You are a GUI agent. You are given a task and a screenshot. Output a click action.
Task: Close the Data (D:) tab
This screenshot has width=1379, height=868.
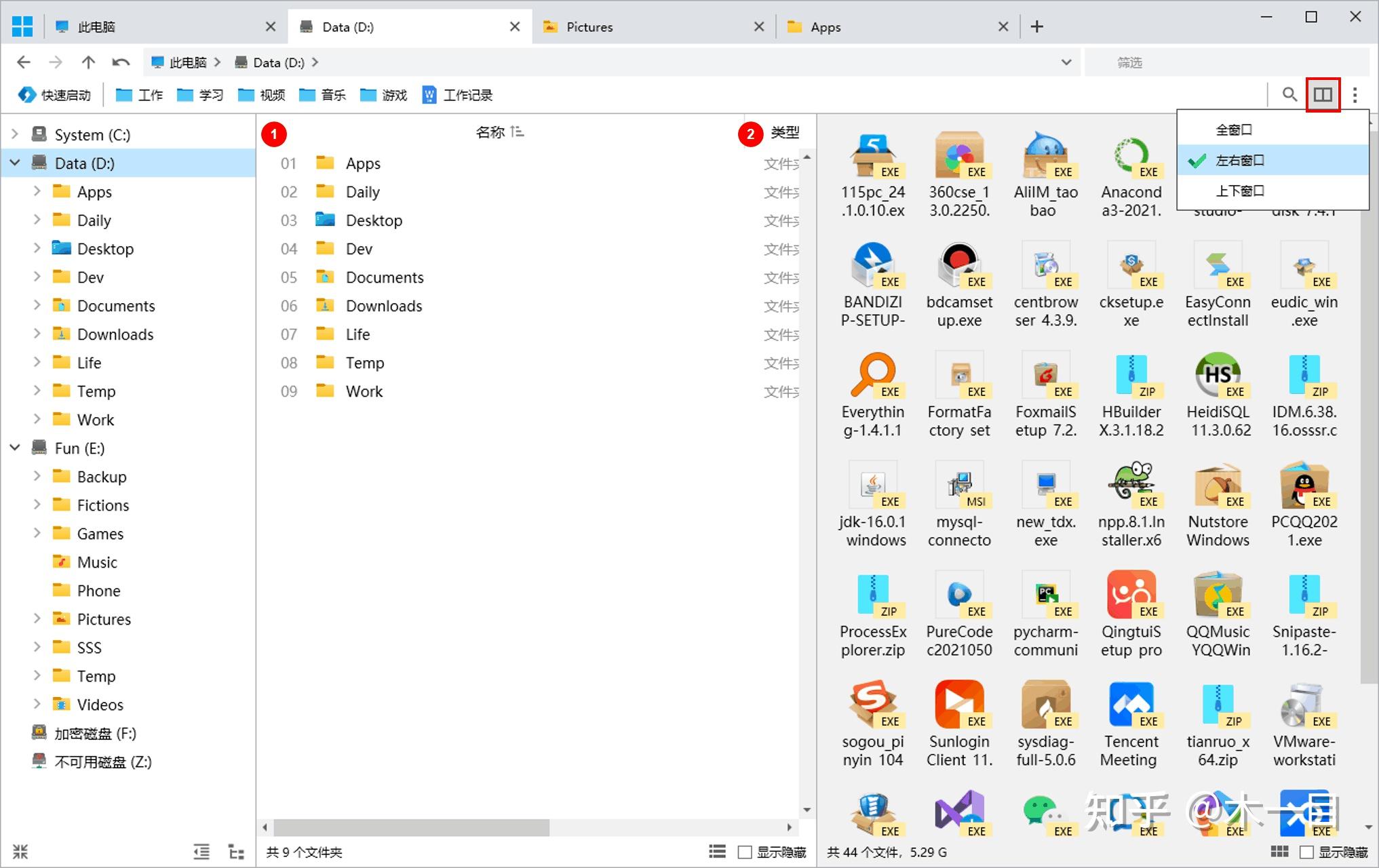tap(515, 26)
